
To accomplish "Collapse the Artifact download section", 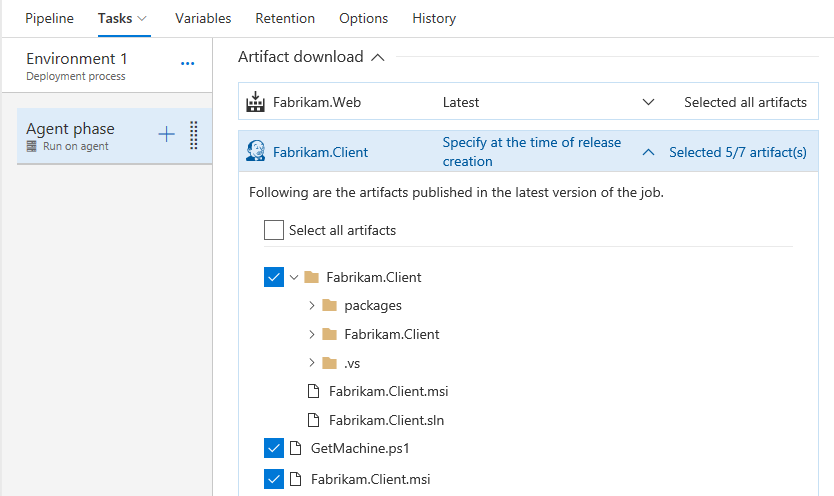I will tap(377, 58).
